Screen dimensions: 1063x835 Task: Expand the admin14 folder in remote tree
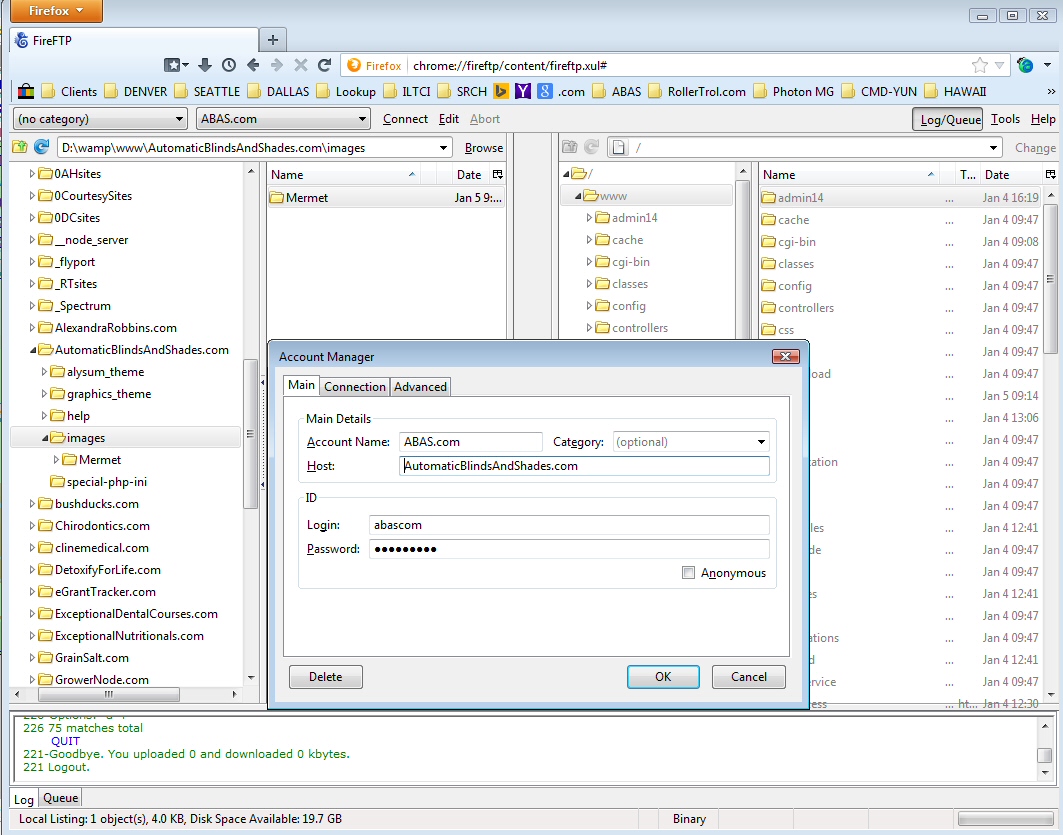click(x=590, y=218)
